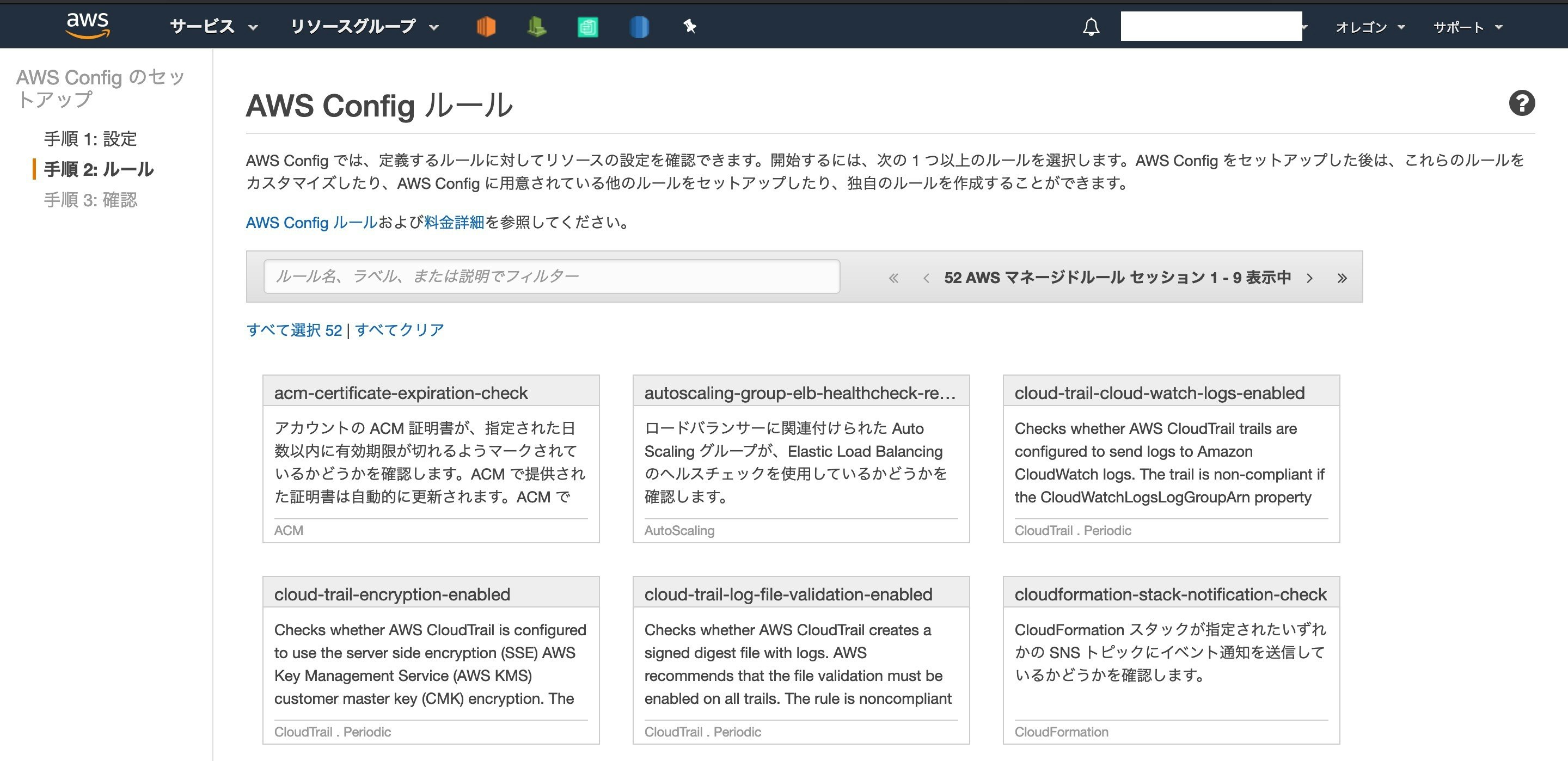Open the teal clipboard service shortcut icon
This screenshot has width=1568, height=761.
(x=587, y=27)
